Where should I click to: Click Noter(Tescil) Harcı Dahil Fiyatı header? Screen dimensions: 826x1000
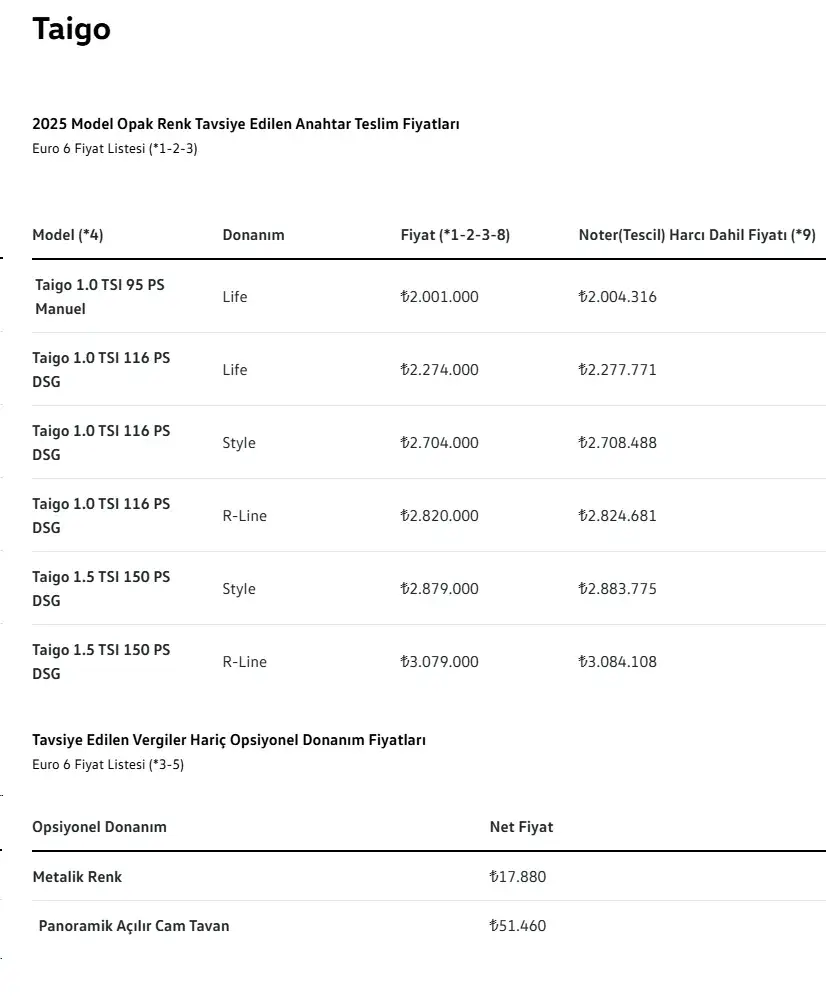coord(697,235)
